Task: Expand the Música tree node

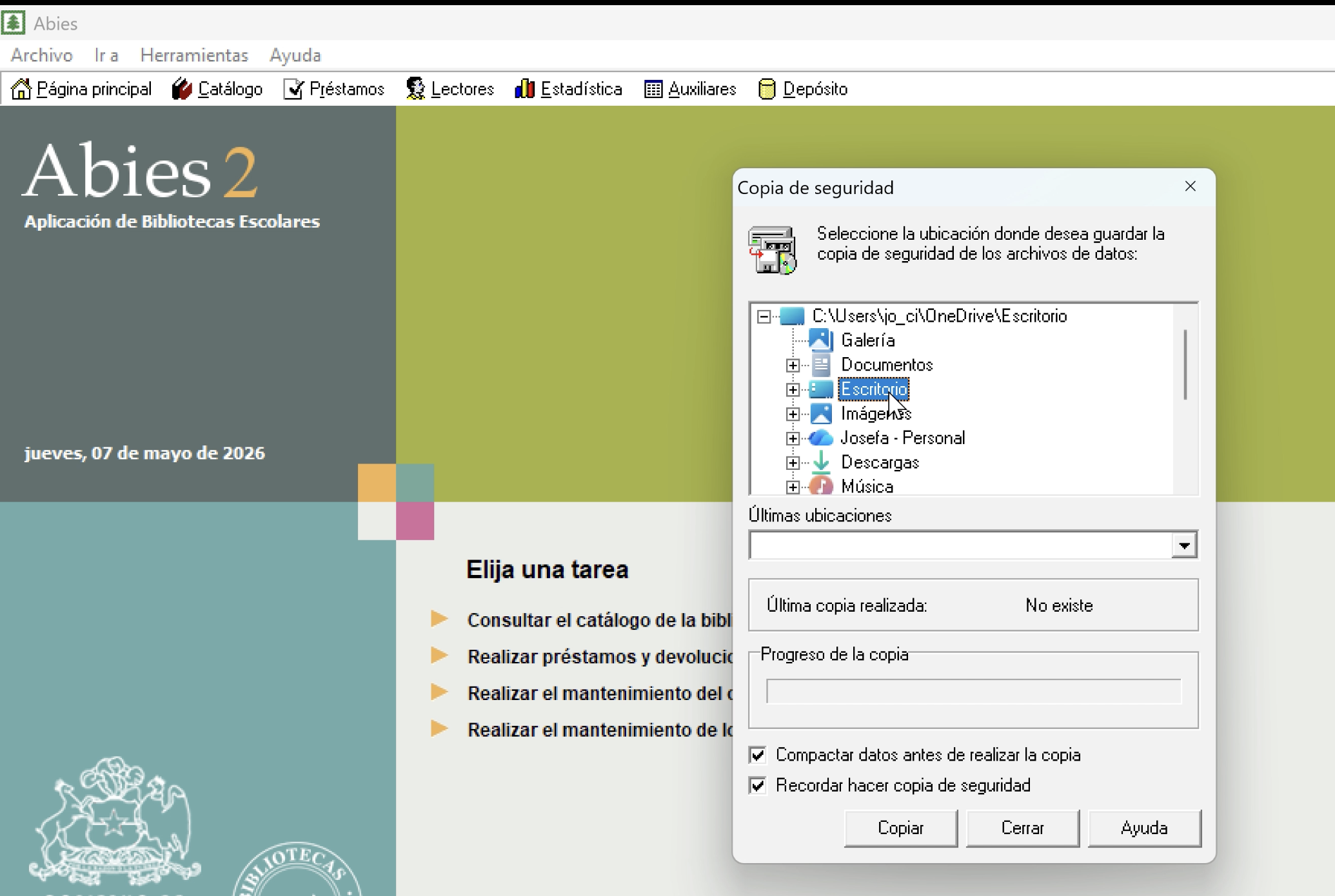Action: pos(793,487)
